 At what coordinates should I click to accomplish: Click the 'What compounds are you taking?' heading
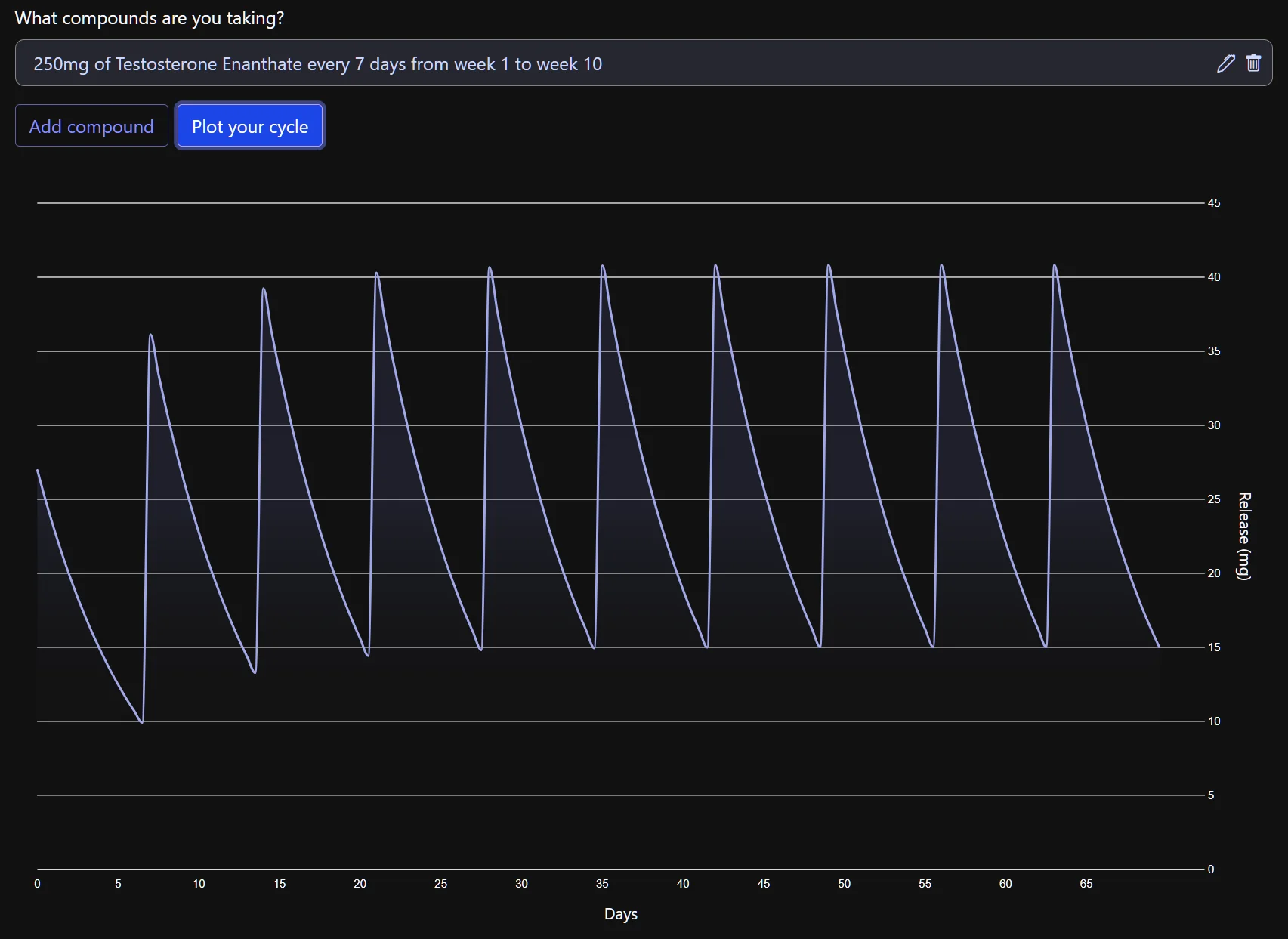coord(150,18)
